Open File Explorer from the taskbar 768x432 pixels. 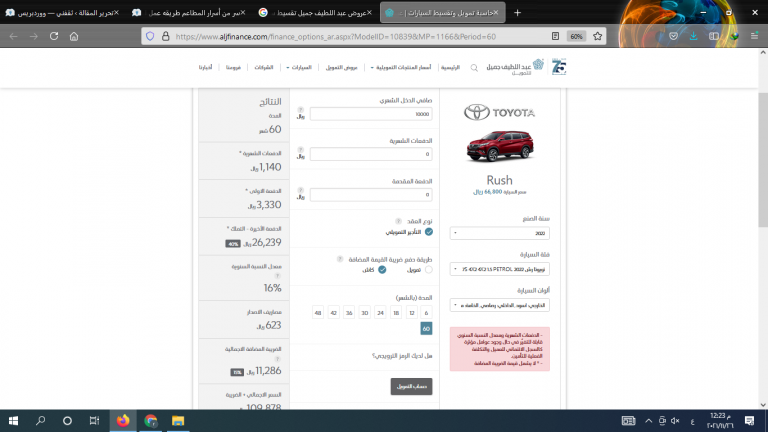178,421
